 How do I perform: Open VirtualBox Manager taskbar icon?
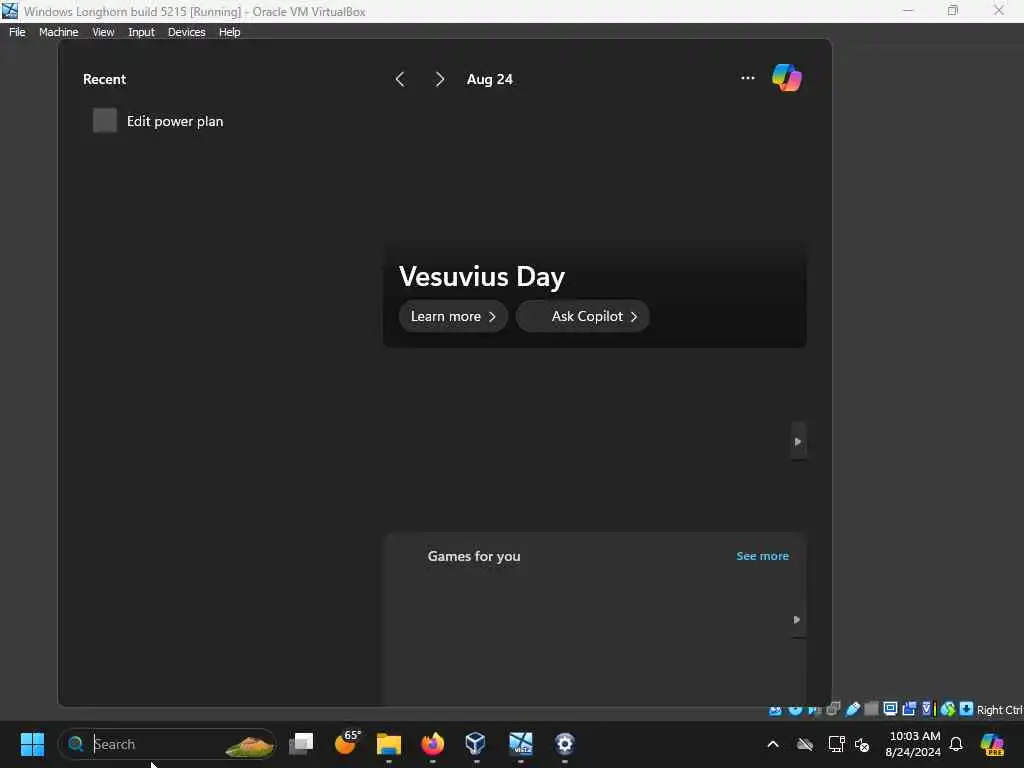coord(475,743)
